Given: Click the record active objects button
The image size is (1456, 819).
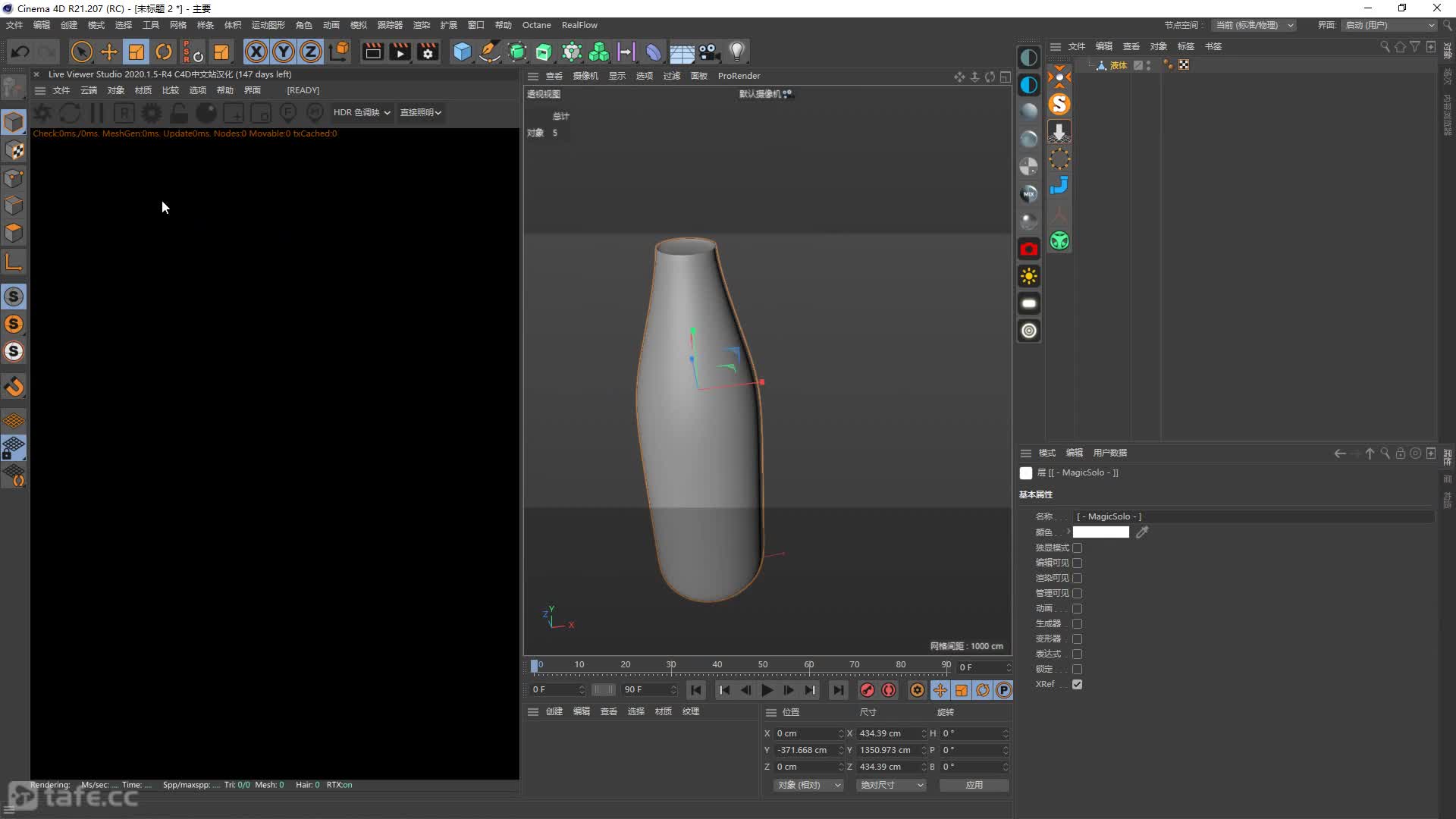Looking at the screenshot, I should [x=868, y=690].
